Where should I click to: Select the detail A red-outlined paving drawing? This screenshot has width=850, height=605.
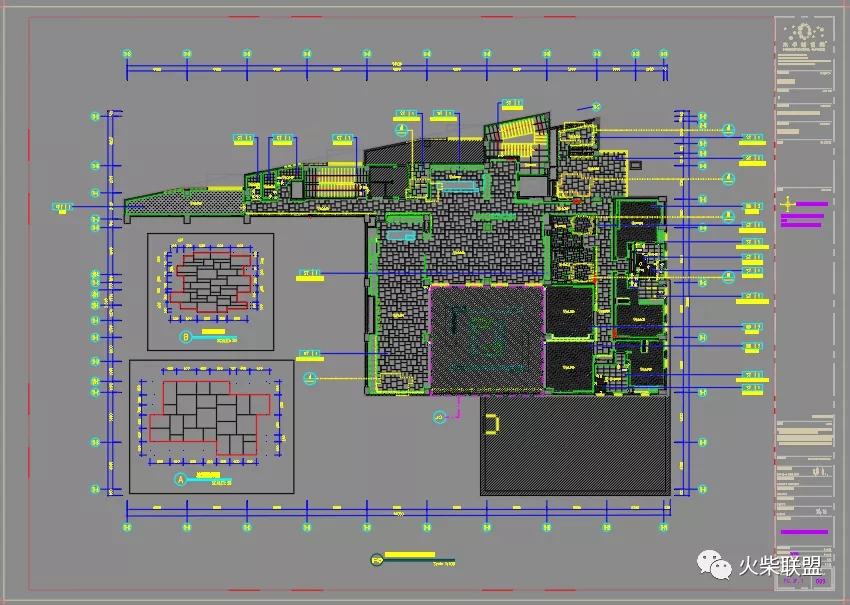[x=210, y=417]
